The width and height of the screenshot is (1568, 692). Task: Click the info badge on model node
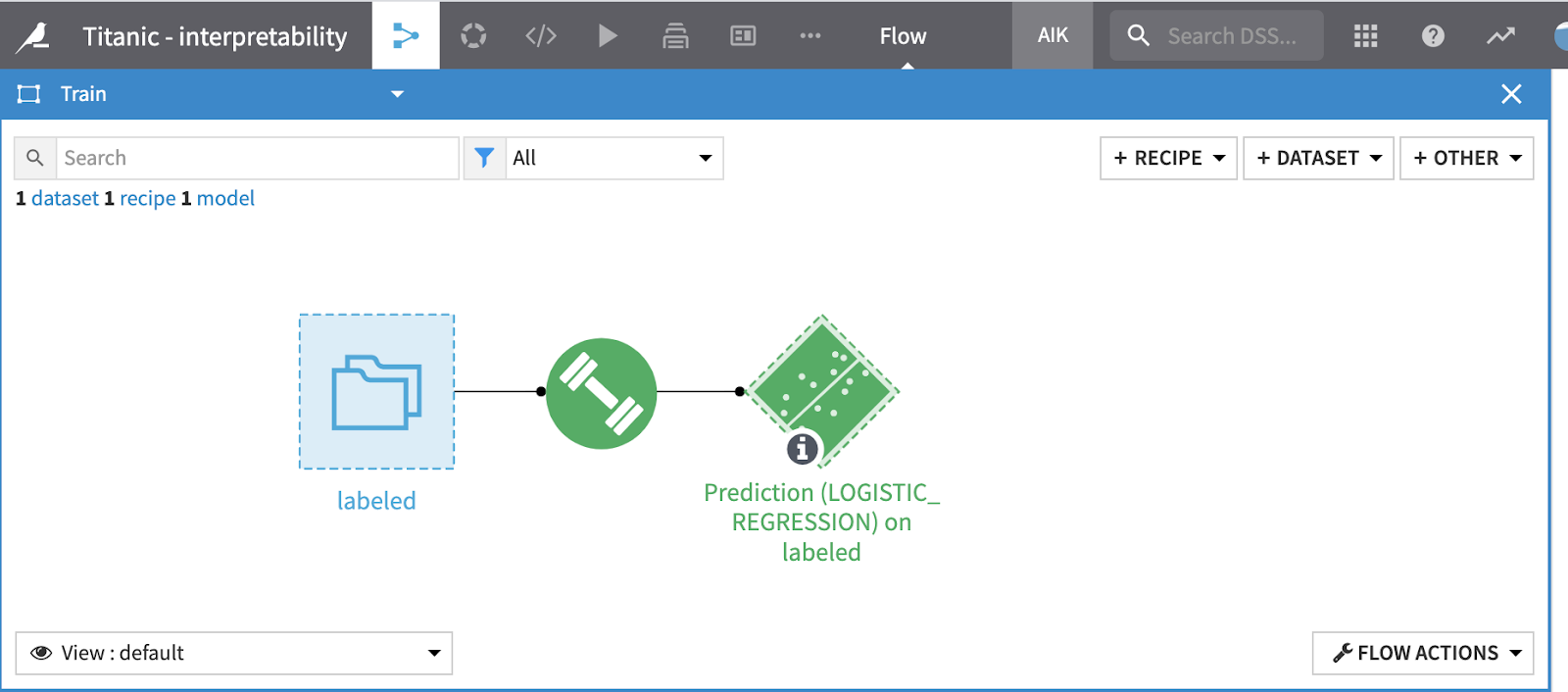point(803,449)
